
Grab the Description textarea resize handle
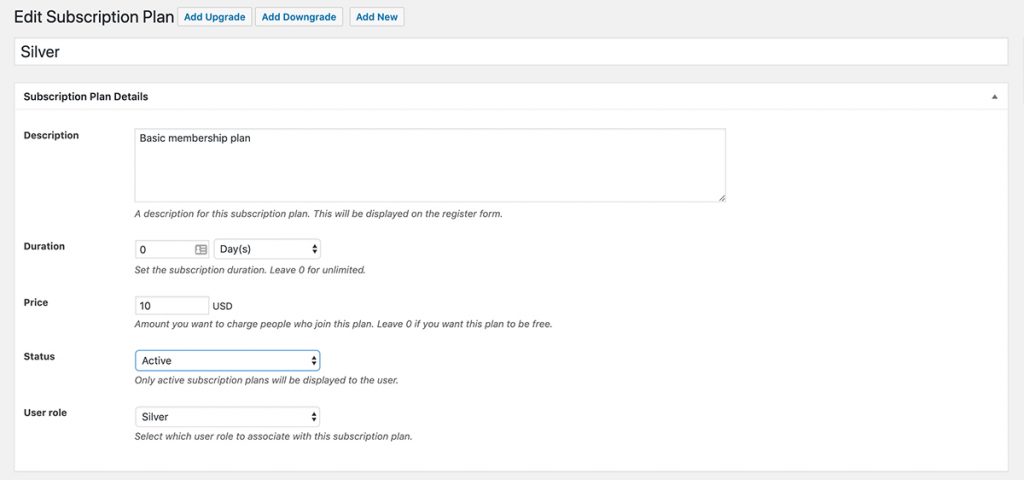(721, 198)
